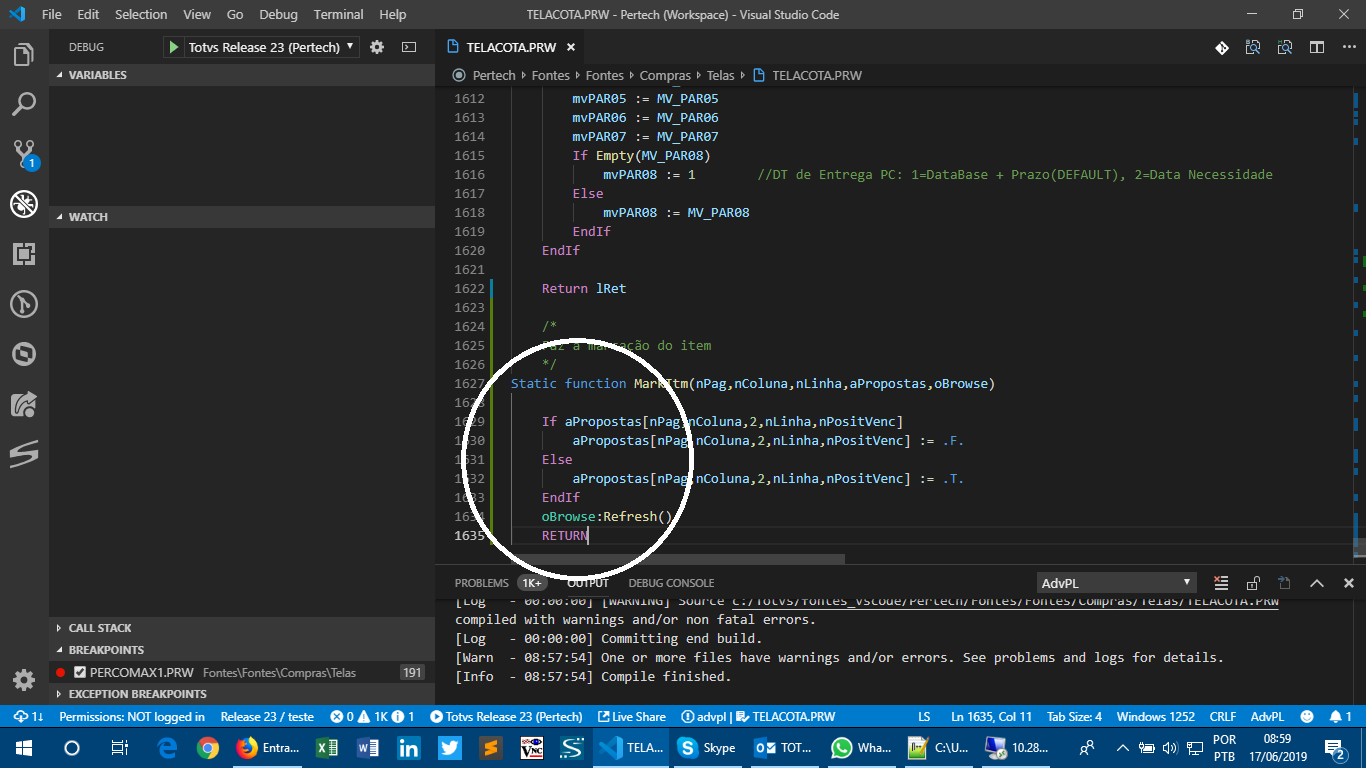This screenshot has height=768, width=1366.
Task: Open the Terminal menu
Action: click(x=338, y=14)
